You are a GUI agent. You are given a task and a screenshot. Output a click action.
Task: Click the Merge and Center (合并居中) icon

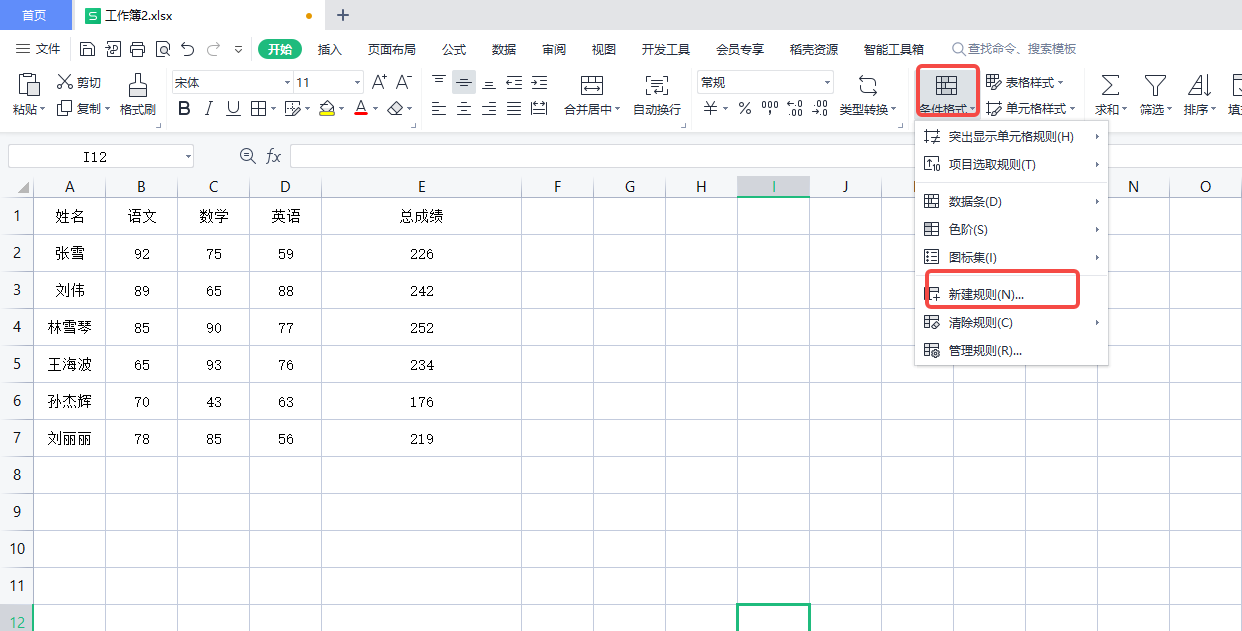591,85
